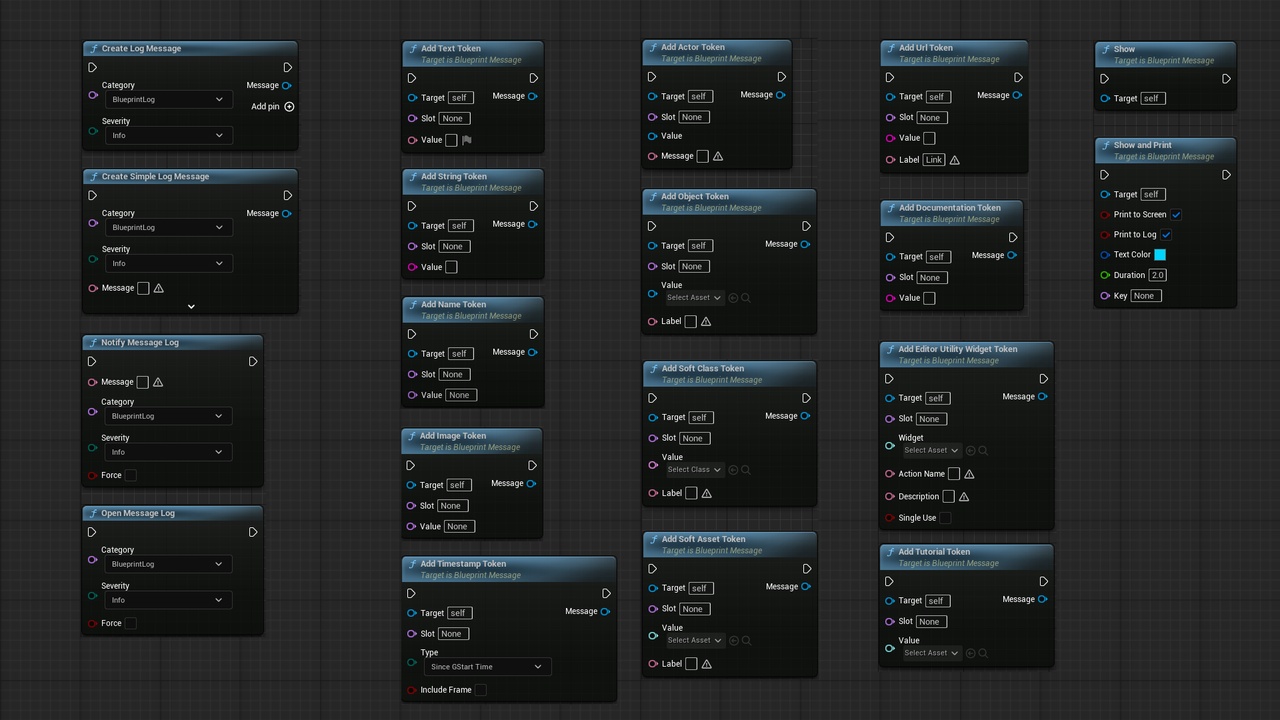
Task: Open the Since GStart Time Type dropdown
Action: [x=486, y=667]
